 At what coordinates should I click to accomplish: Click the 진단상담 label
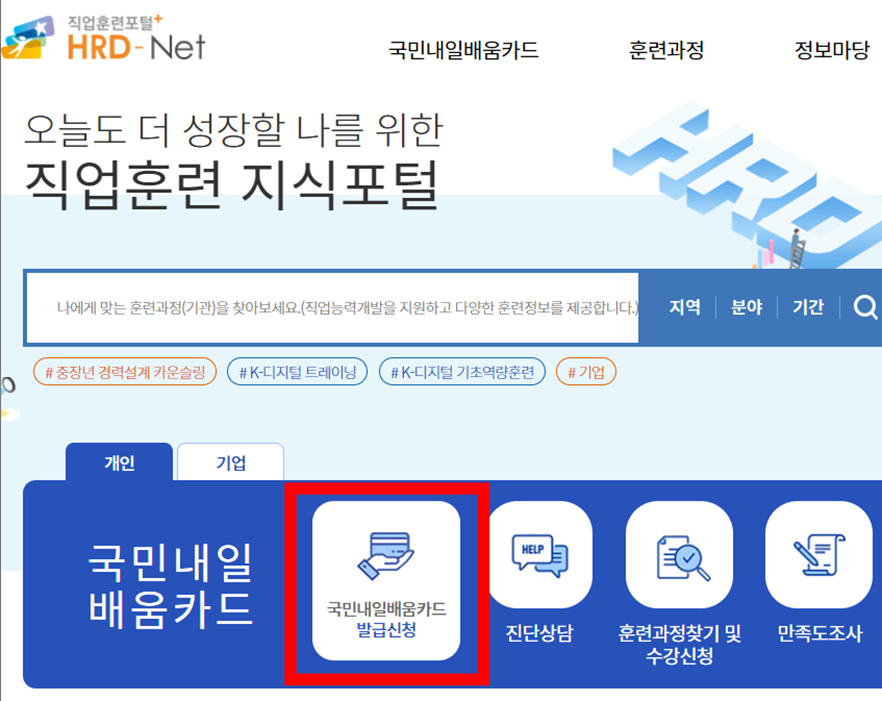539,633
